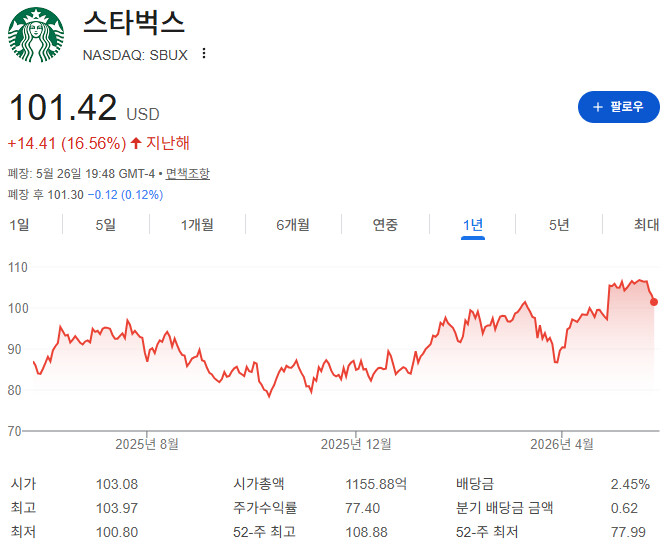Switch to the 1개월 range tab
Image resolution: width=672 pixels, height=559 pixels.
(197, 225)
